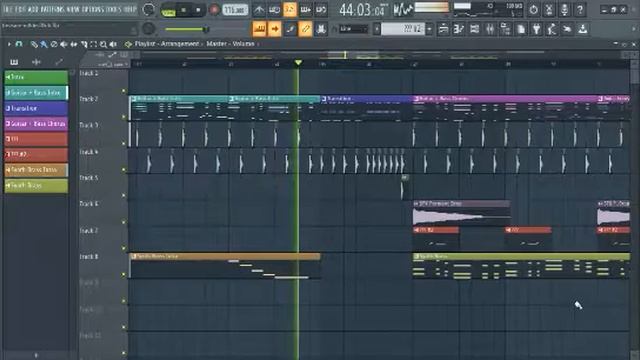Choose the select tool in playlist toolbar

pos(93,44)
